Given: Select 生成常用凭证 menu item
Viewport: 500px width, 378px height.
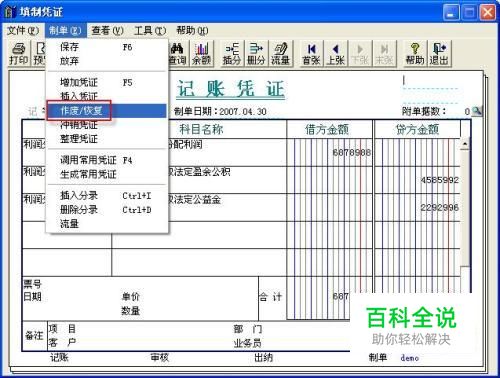Looking at the screenshot, I should click(x=107, y=174).
